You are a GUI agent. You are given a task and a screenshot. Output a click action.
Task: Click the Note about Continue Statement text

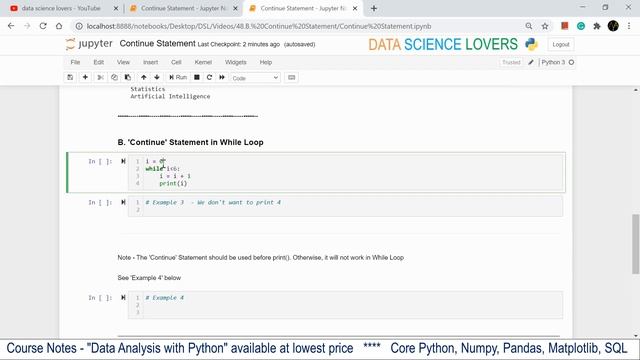(x=261, y=258)
